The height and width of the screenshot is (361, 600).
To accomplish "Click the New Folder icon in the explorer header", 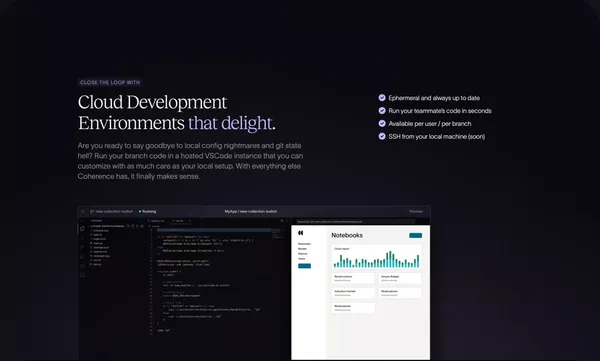I will (x=133, y=226).
